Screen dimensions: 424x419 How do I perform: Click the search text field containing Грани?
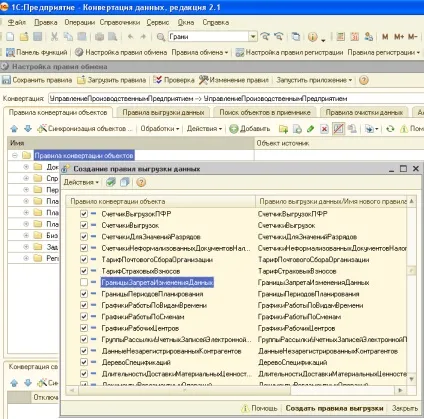coord(208,36)
